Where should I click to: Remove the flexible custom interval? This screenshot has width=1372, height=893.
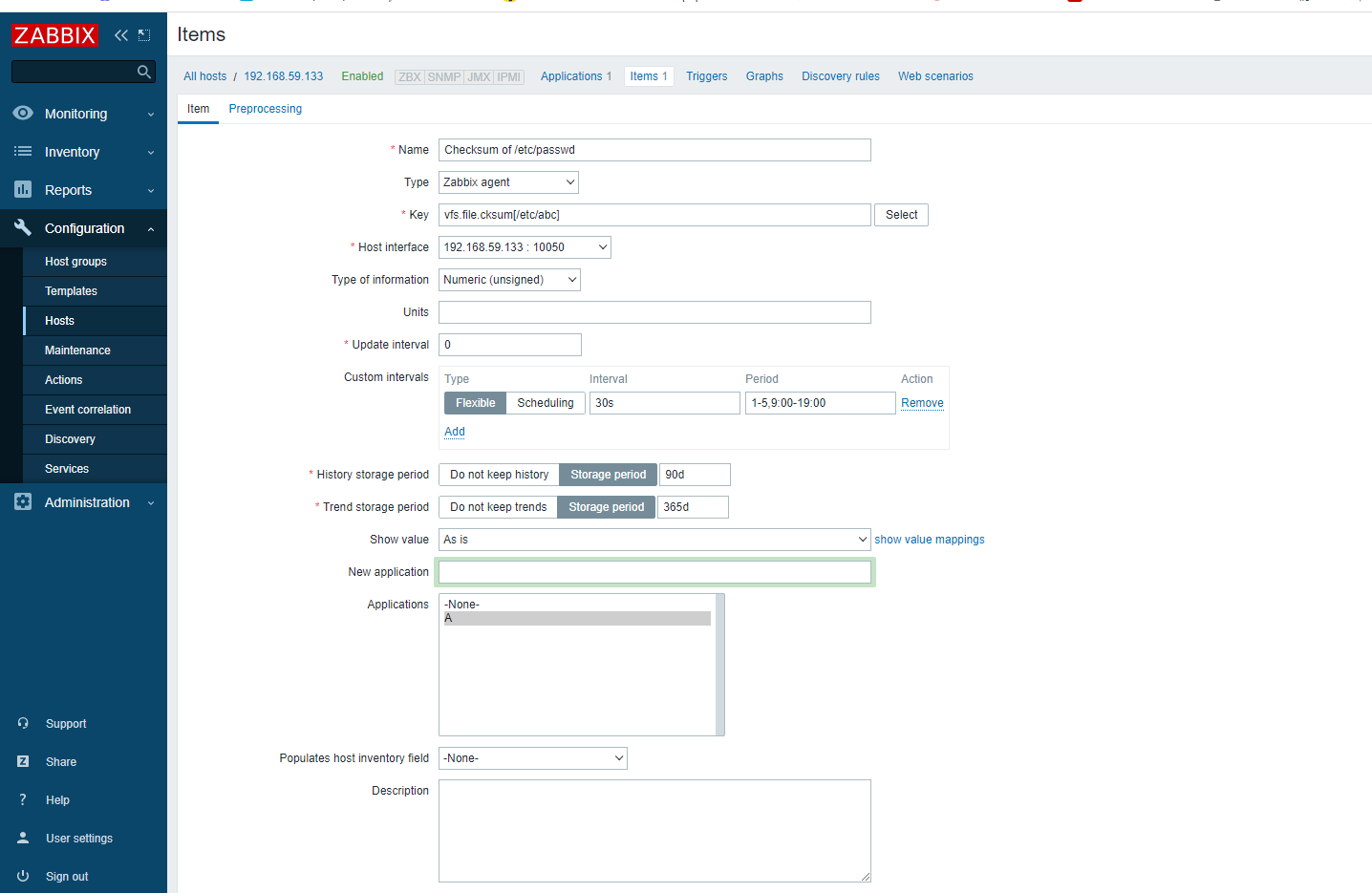click(922, 403)
